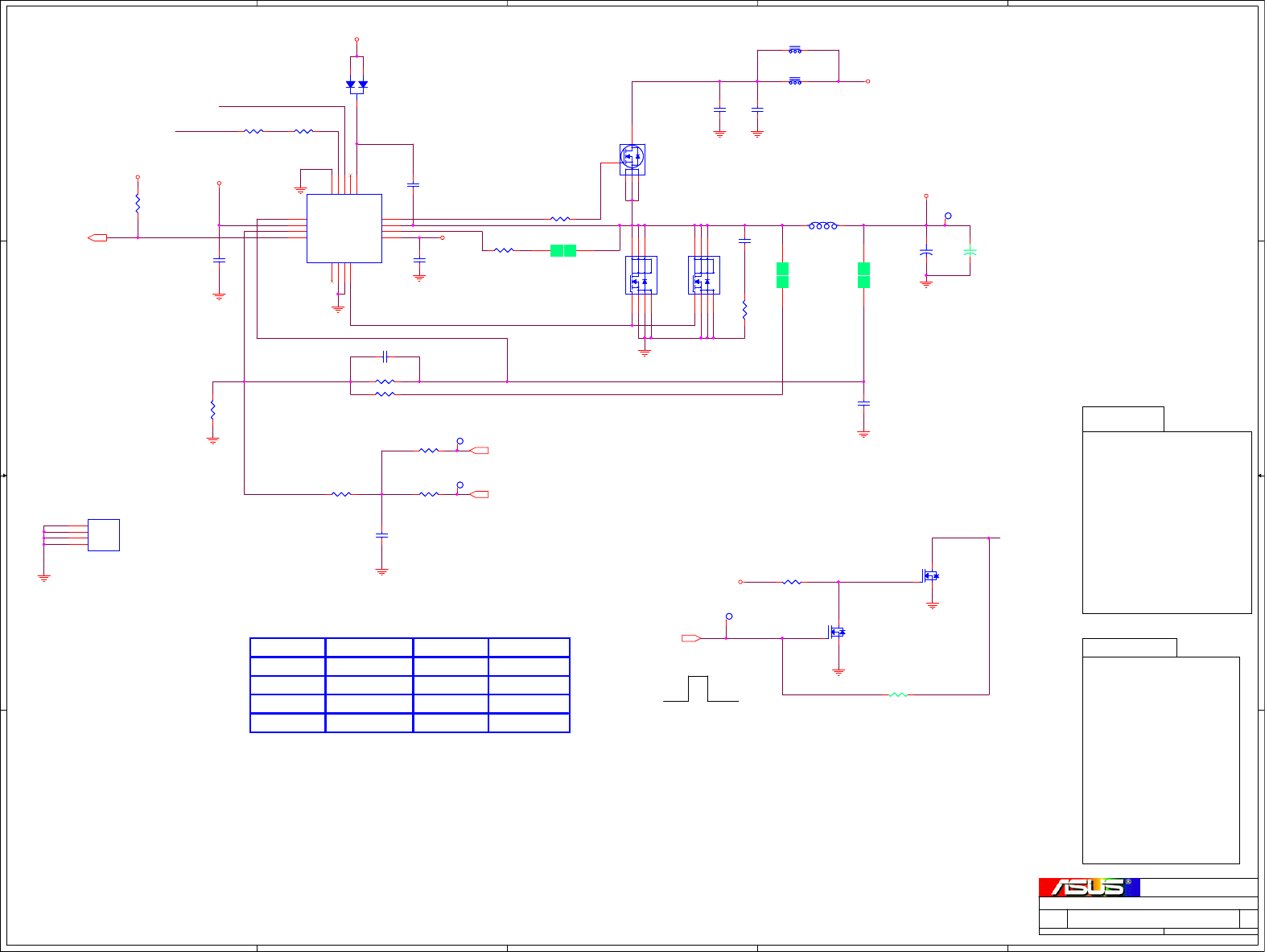Select the gate resistor feeding high-side MOSFET
The image size is (1265, 952).
point(560,219)
